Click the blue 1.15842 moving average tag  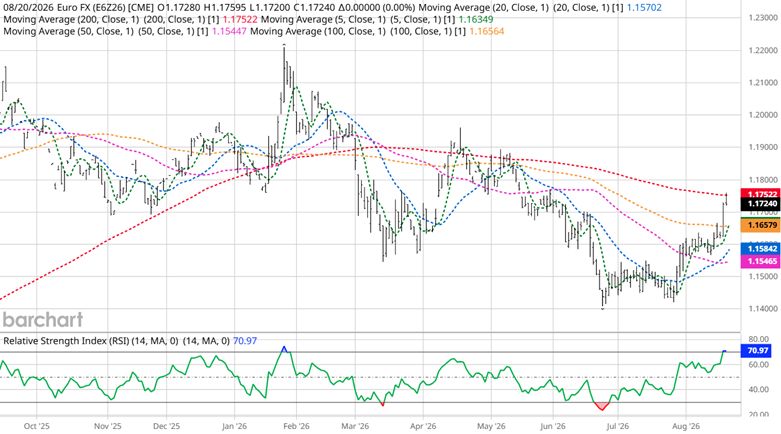coord(761,248)
